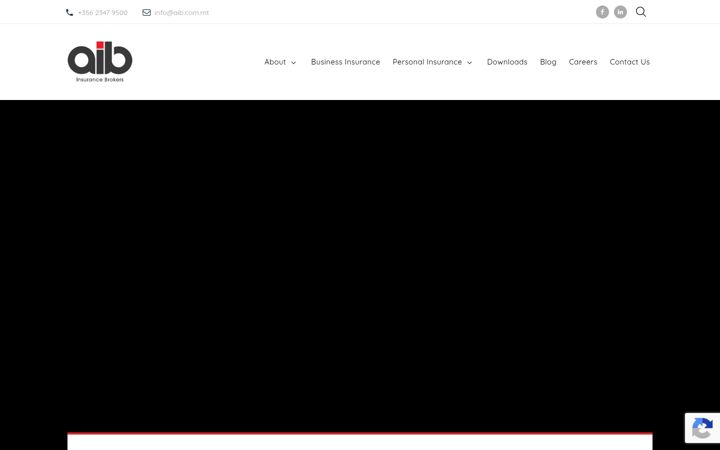Image resolution: width=720 pixels, height=450 pixels.
Task: Expand the Personal Insurance chevron
Action: point(469,62)
